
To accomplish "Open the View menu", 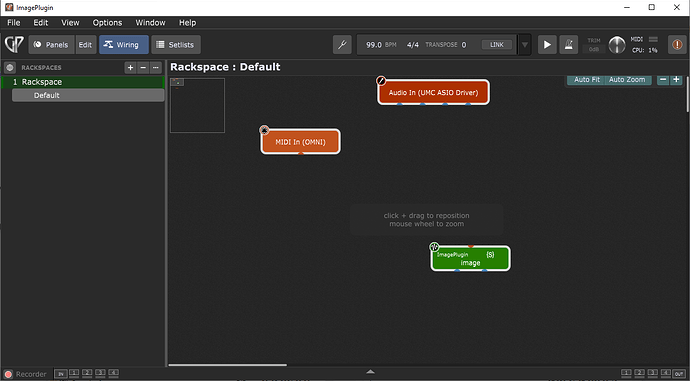I will [70, 22].
